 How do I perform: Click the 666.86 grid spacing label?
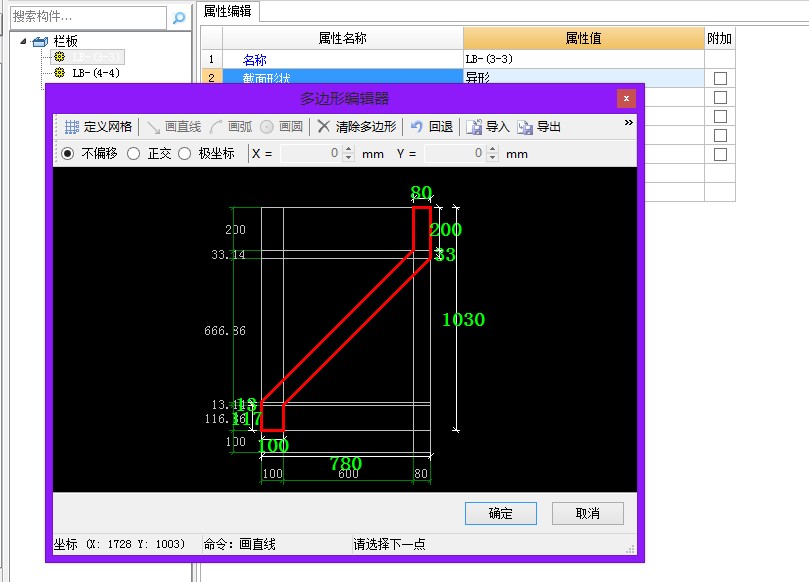click(225, 331)
